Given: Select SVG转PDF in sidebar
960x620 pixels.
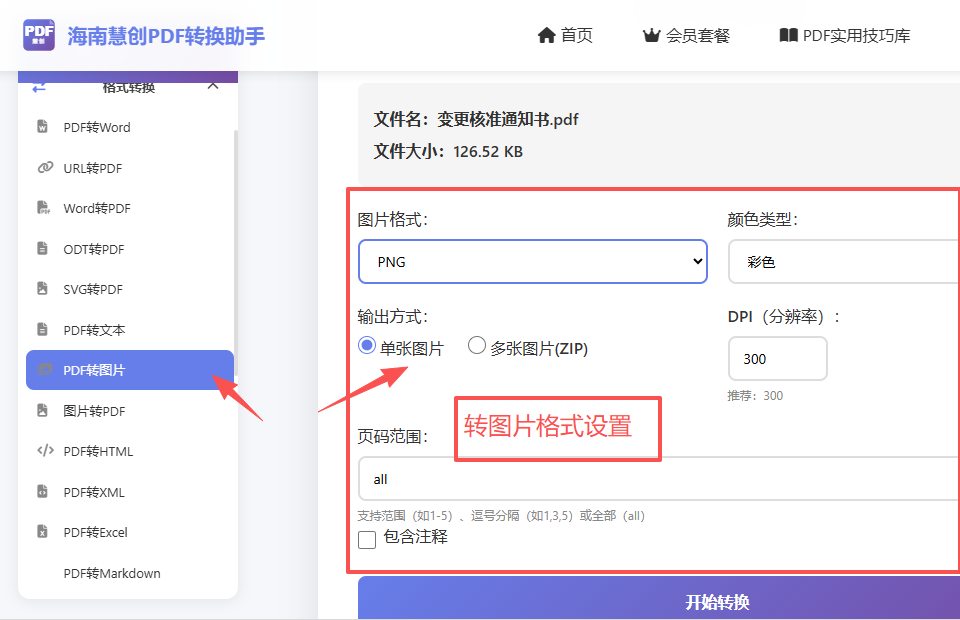Looking at the screenshot, I should (x=130, y=289).
